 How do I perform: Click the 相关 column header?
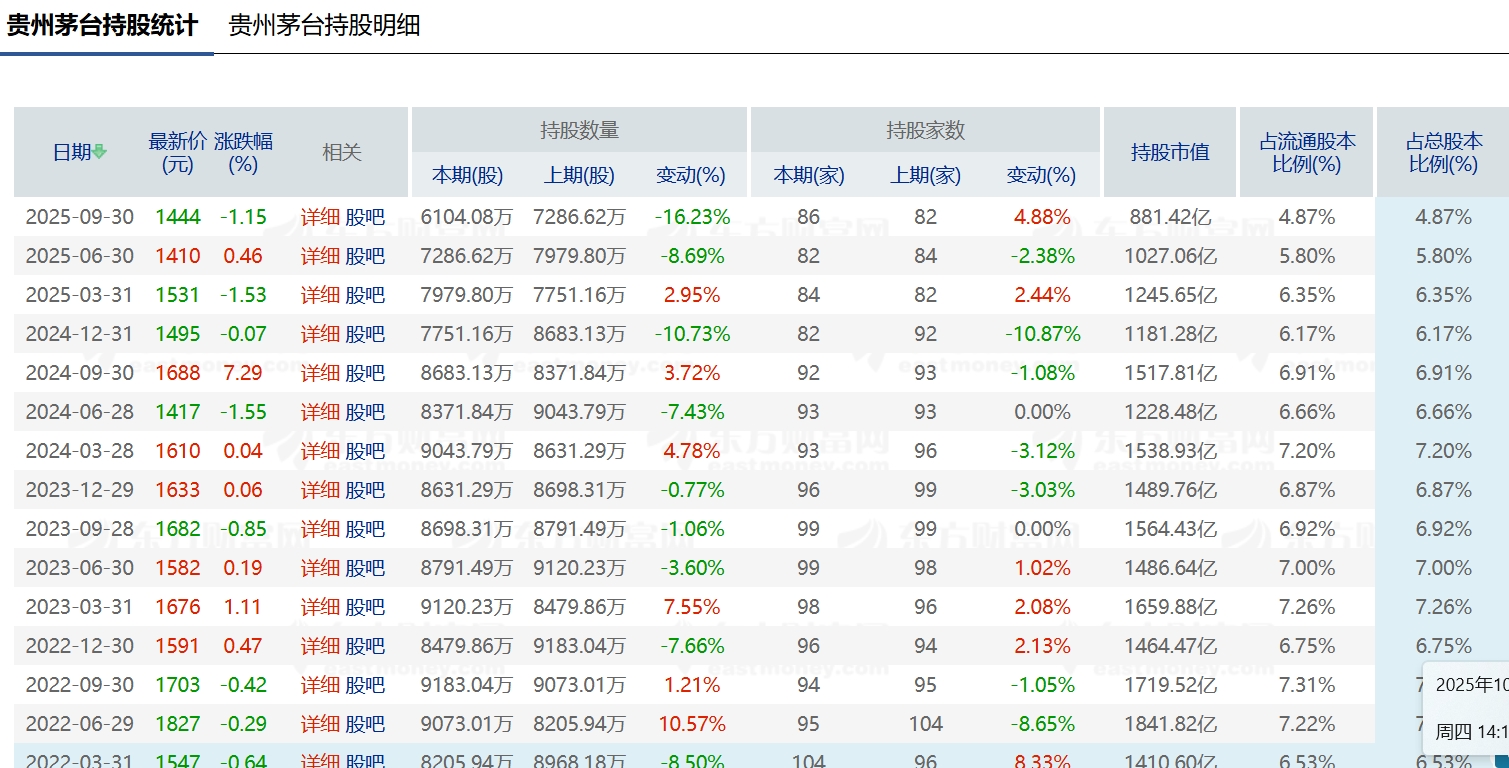[x=341, y=152]
